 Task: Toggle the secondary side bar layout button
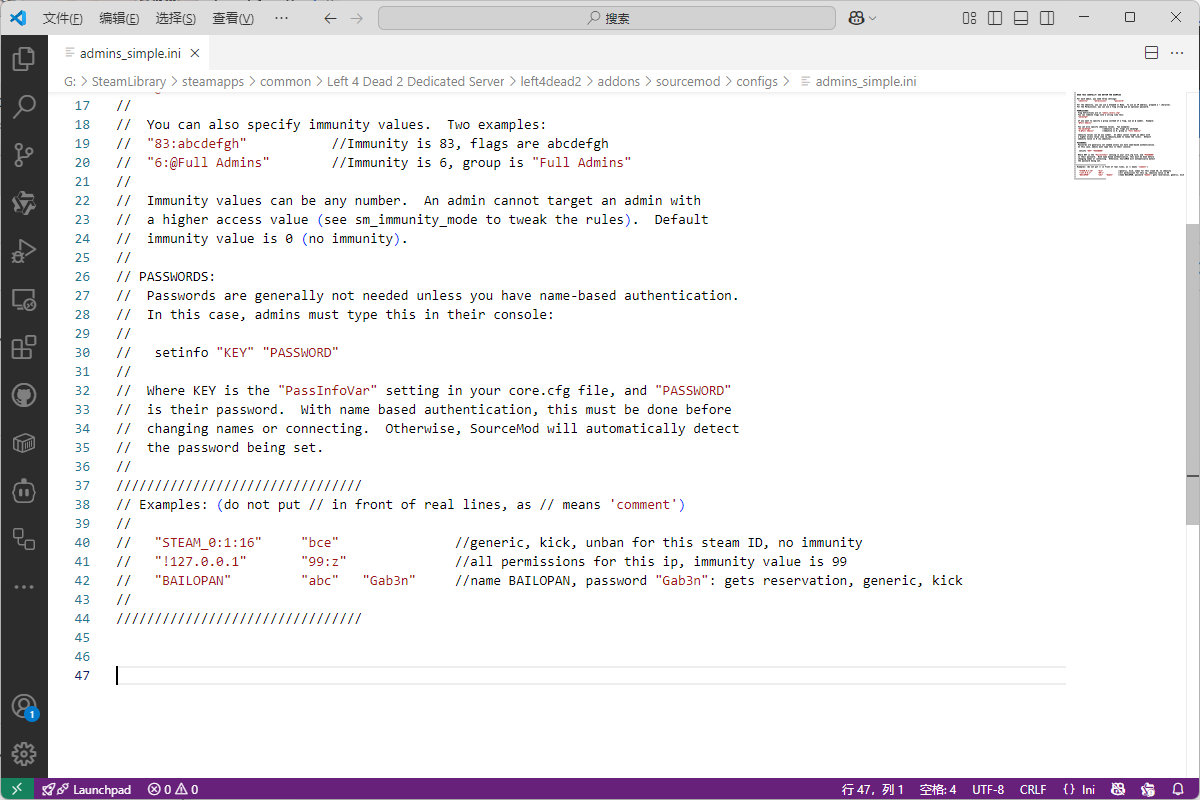coord(1047,18)
